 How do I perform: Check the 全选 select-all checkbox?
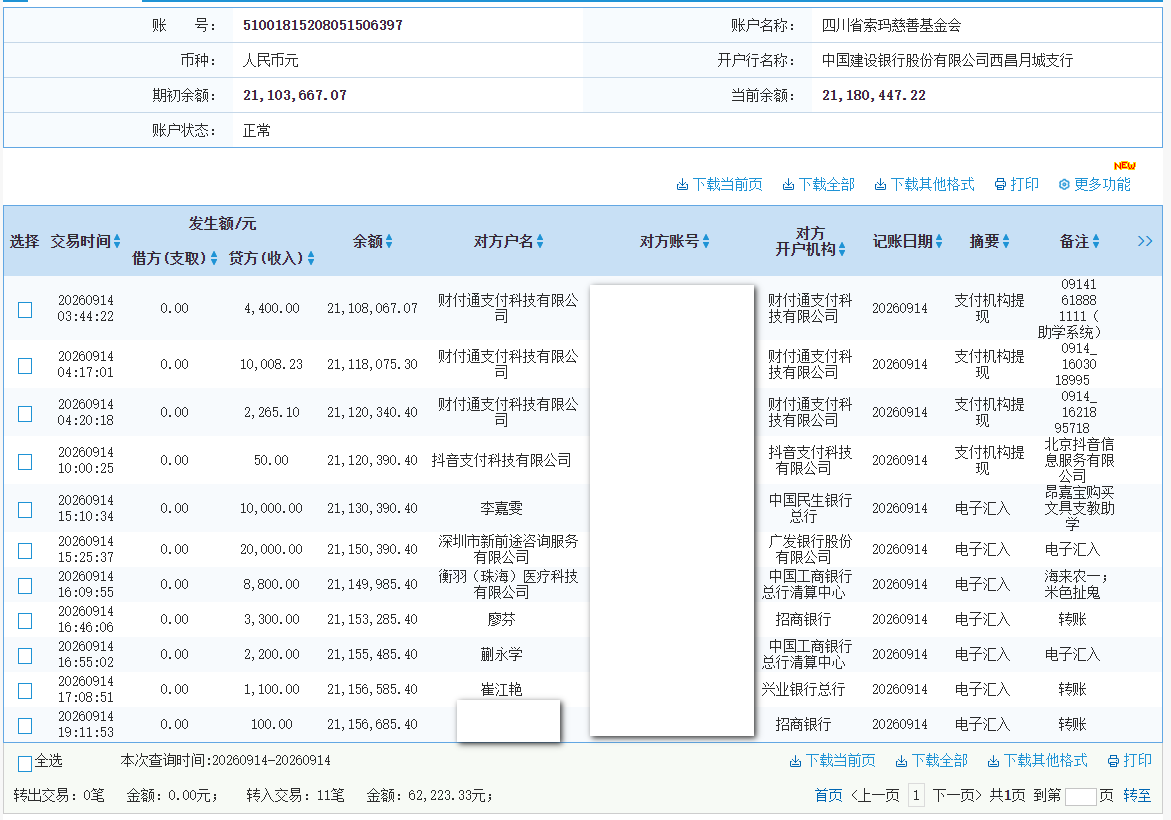click(25, 763)
